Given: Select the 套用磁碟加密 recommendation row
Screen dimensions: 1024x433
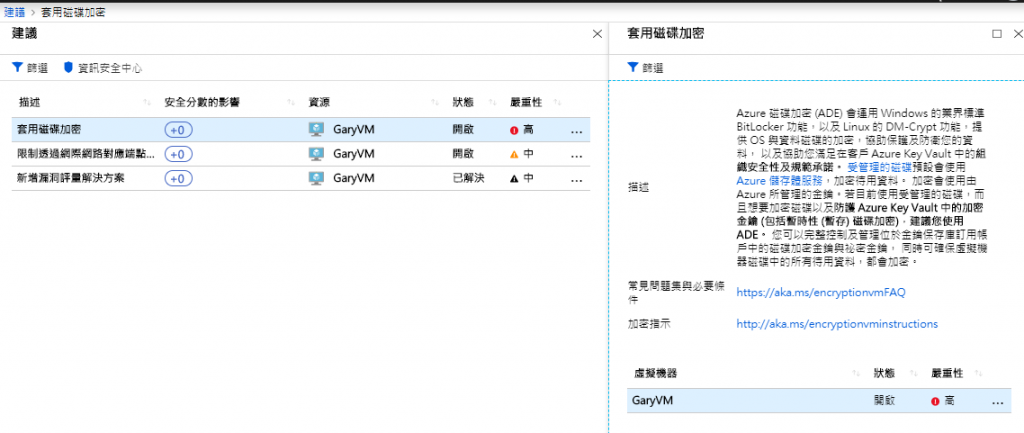Looking at the screenshot, I should (301, 130).
